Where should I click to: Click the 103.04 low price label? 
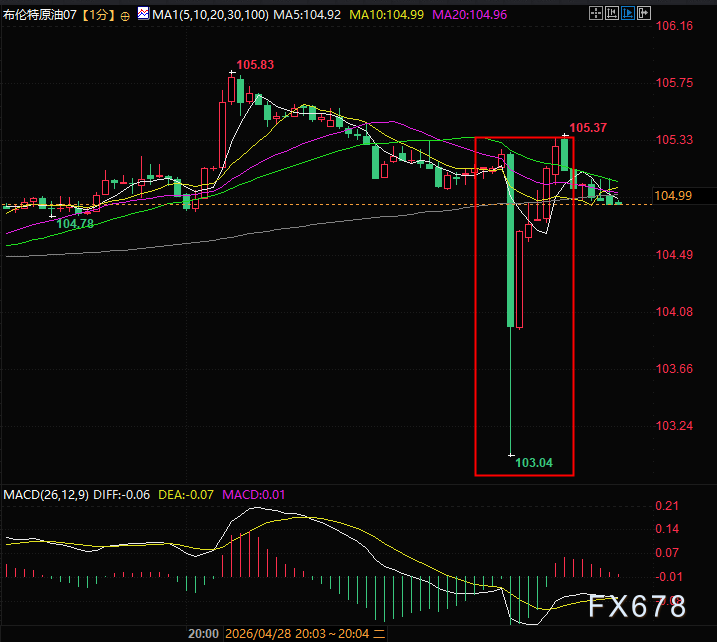tap(534, 463)
